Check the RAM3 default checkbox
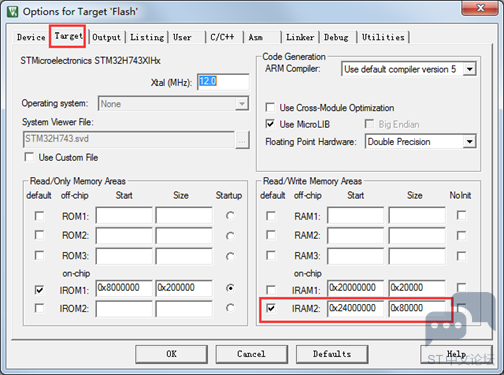 click(271, 255)
